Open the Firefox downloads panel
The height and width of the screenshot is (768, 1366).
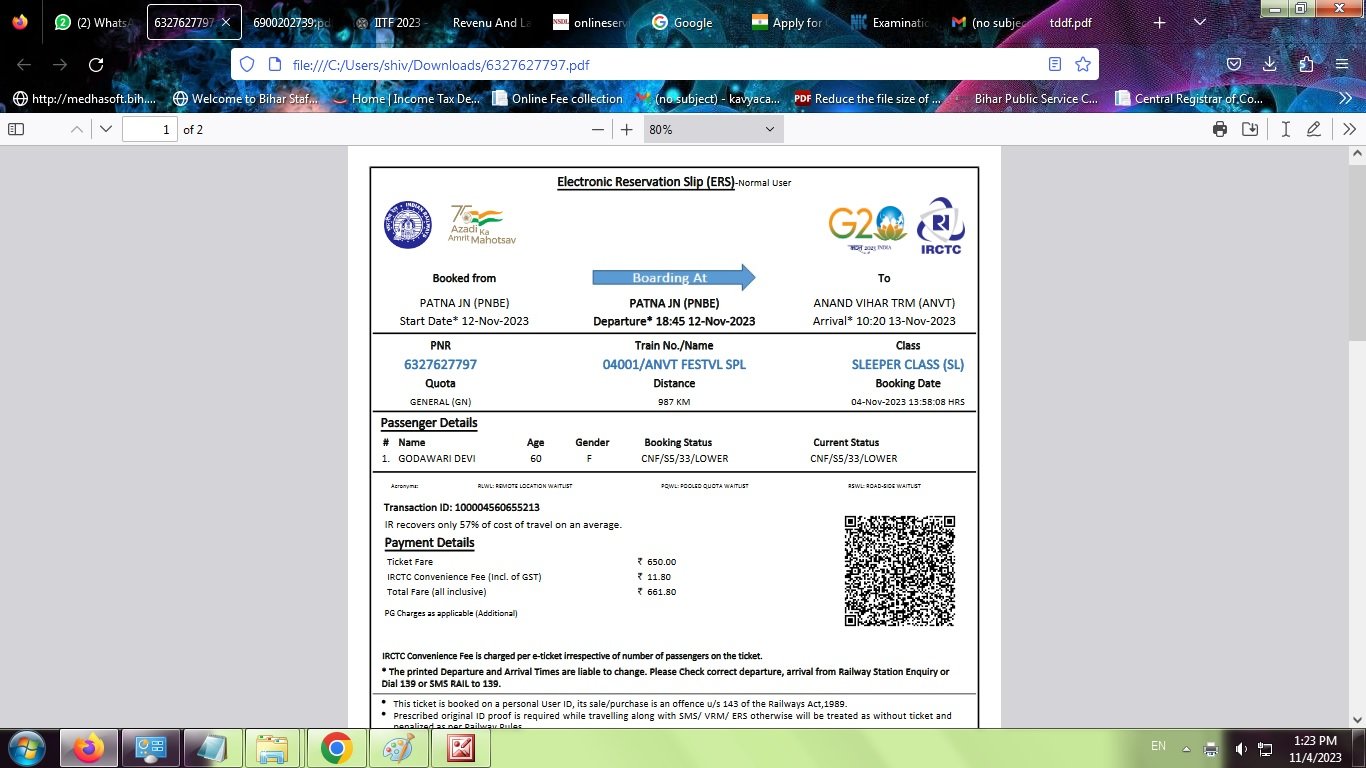[x=1269, y=64]
